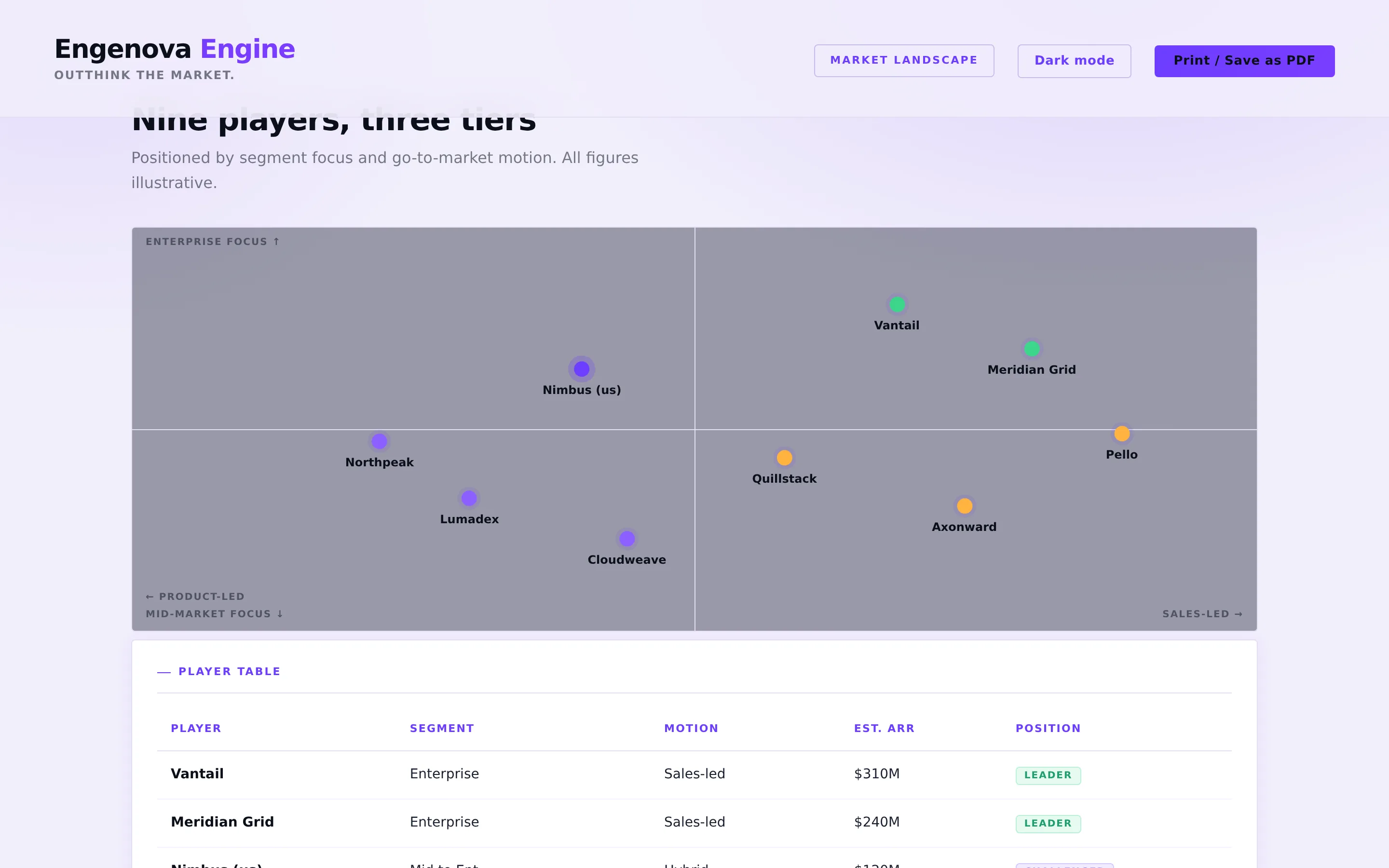Select the Northpeak chart marker
This screenshot has width=1389, height=868.
click(380, 441)
